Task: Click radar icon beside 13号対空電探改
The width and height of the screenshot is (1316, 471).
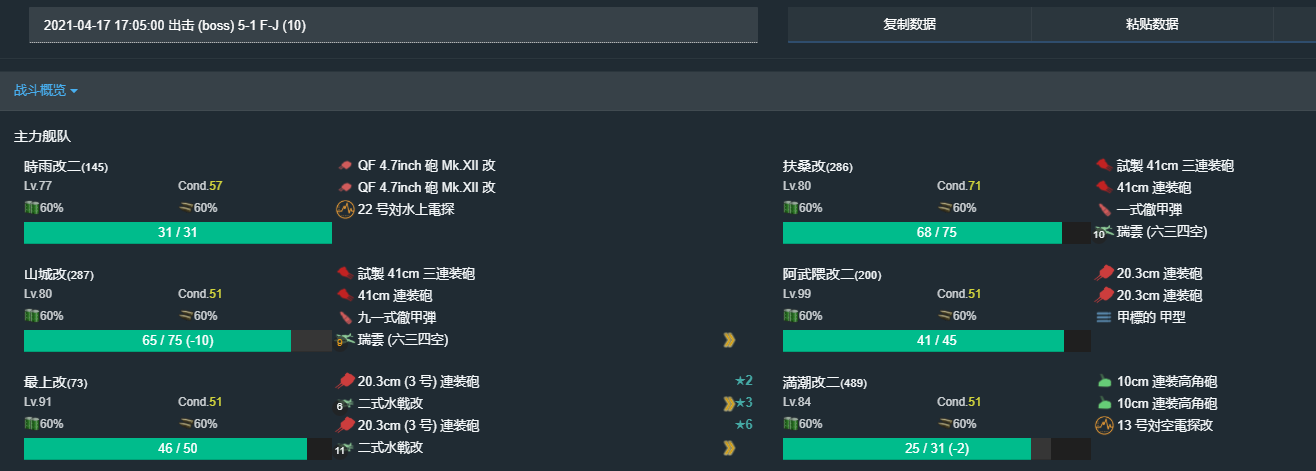Action: tap(1104, 426)
